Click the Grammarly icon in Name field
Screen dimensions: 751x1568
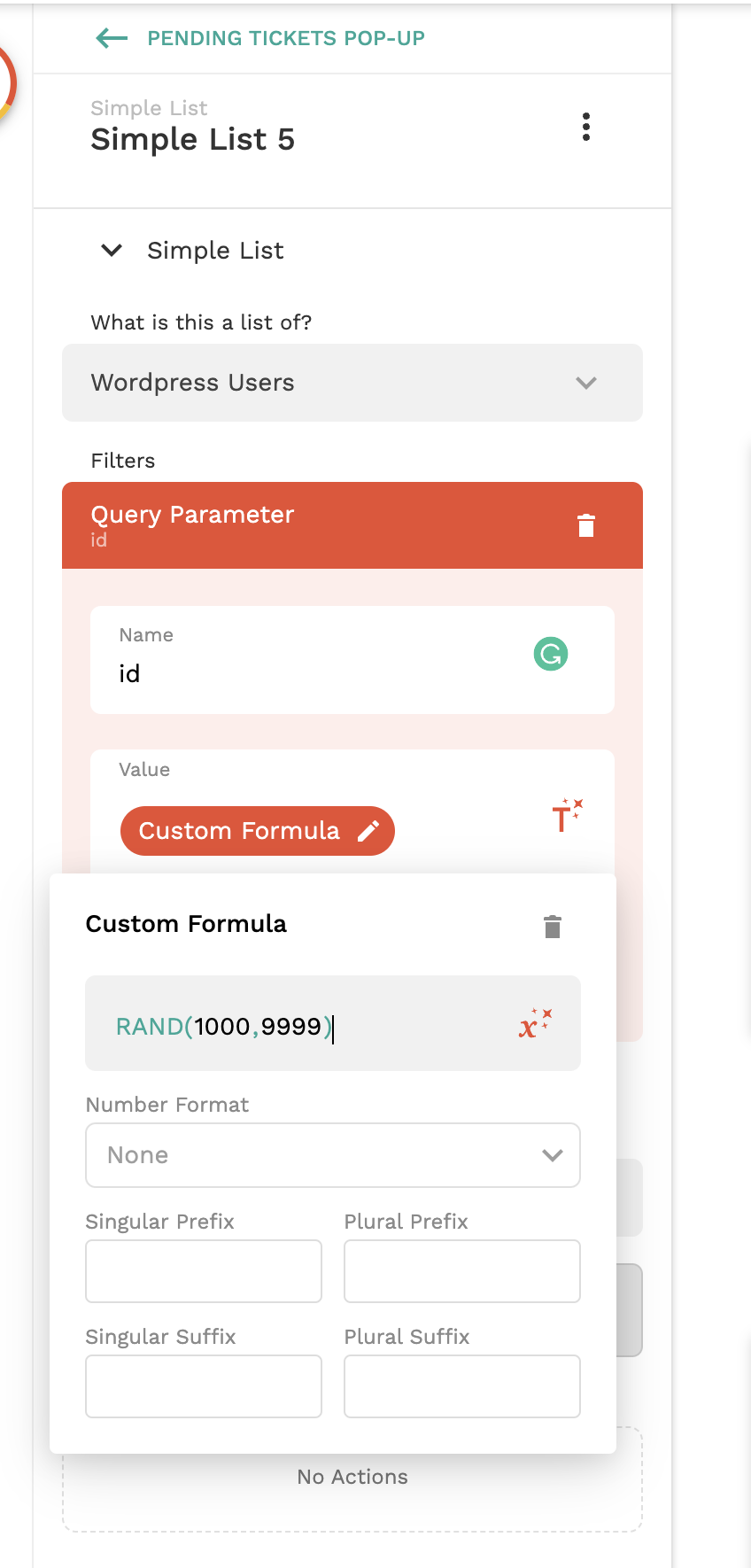click(x=551, y=655)
